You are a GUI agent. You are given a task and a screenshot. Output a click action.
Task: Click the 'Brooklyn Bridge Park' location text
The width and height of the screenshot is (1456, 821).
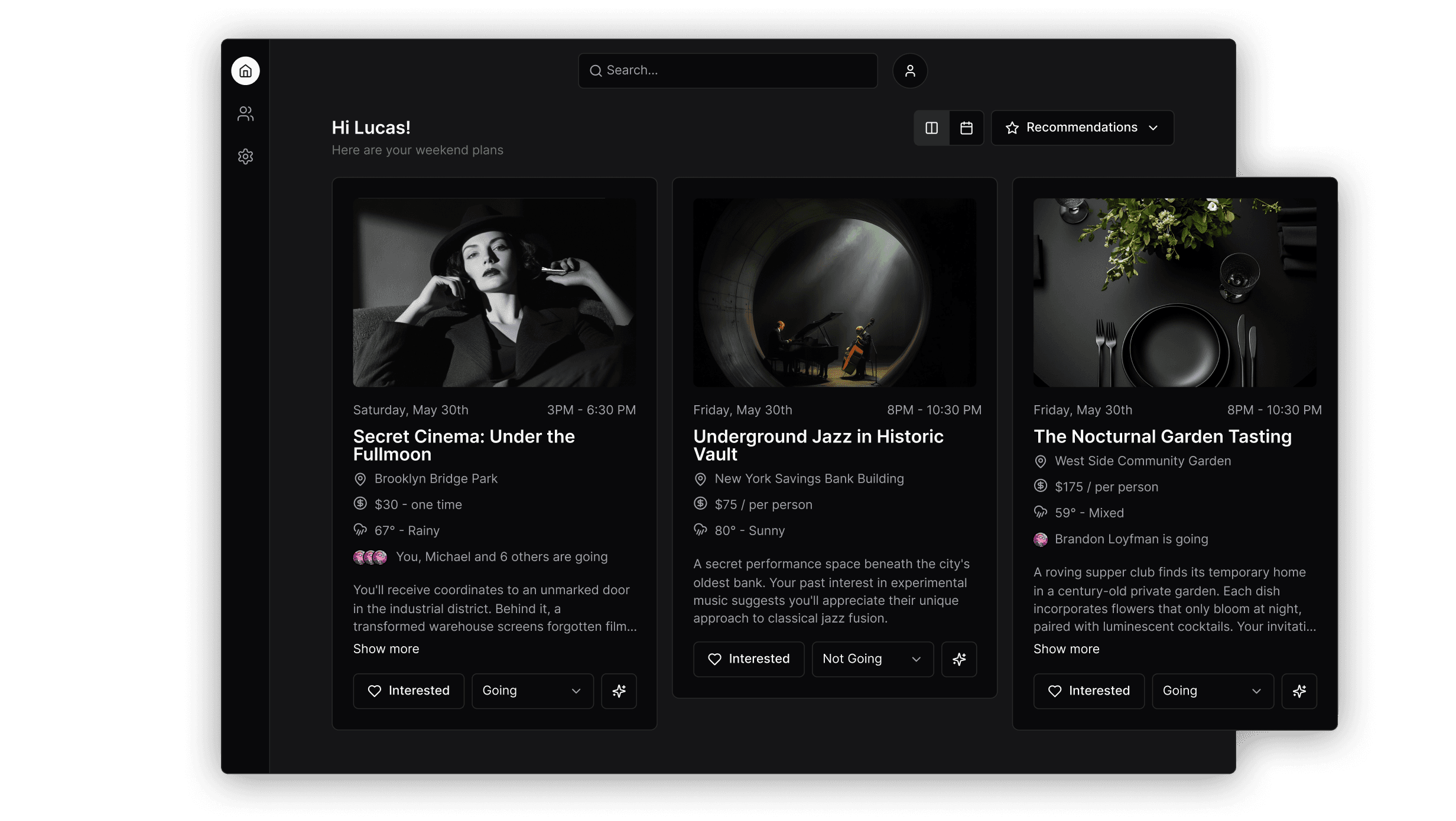pyautogui.click(x=436, y=478)
